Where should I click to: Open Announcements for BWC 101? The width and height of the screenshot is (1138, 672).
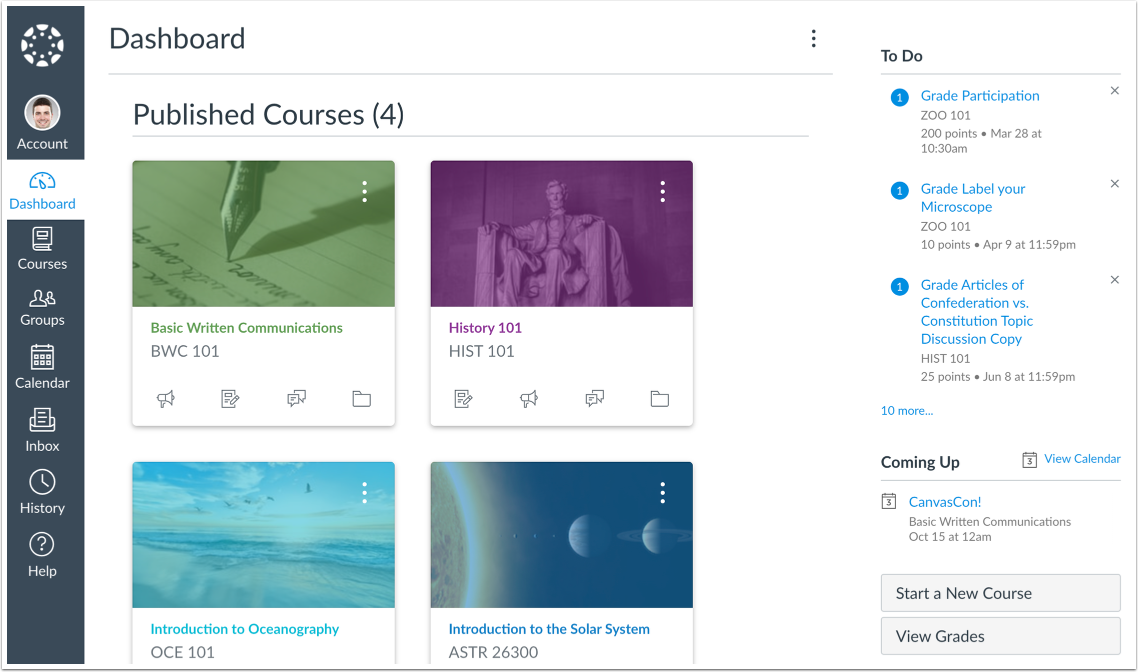click(165, 398)
